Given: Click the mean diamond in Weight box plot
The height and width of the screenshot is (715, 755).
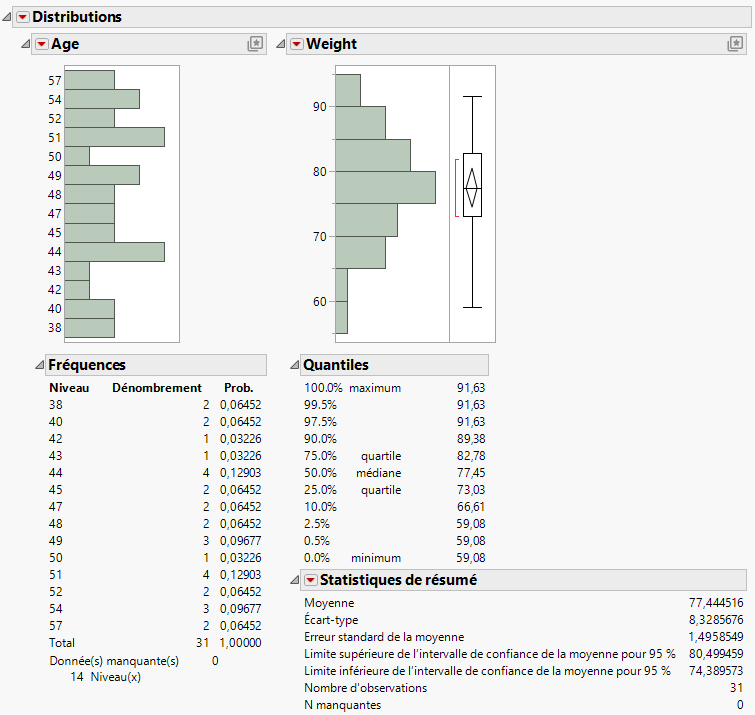Looking at the screenshot, I should click(472, 188).
